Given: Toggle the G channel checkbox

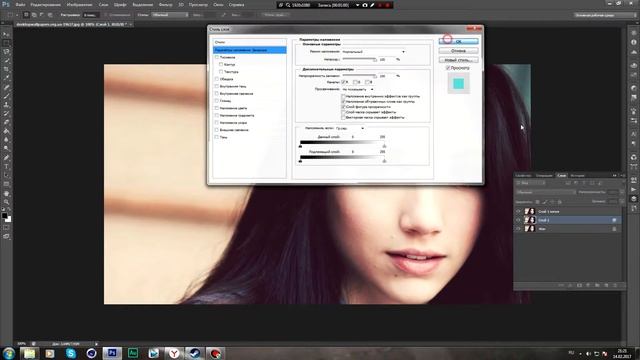Looking at the screenshot, I should pos(356,82).
